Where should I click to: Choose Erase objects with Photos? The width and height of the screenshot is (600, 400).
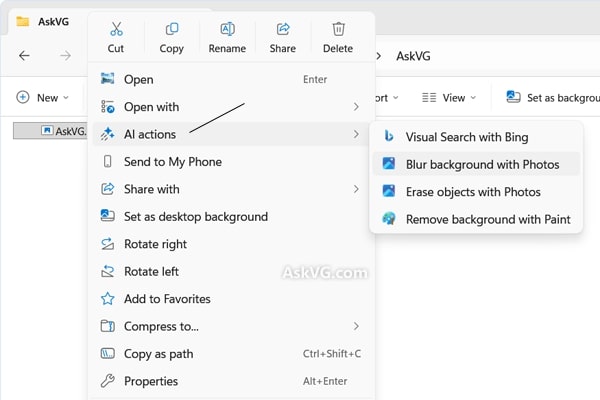click(476, 192)
